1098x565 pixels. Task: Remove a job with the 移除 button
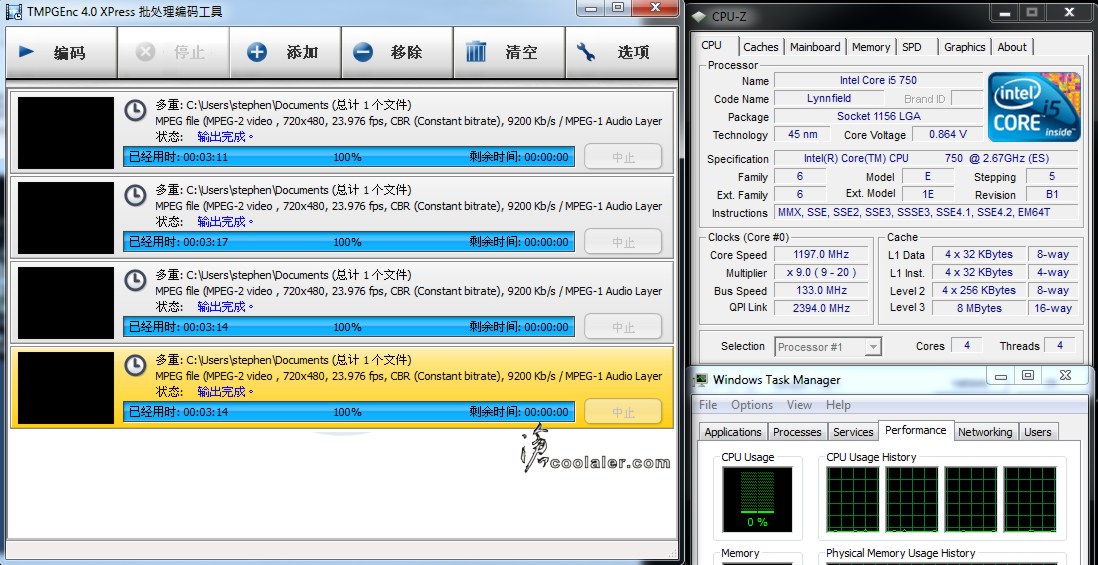[397, 53]
